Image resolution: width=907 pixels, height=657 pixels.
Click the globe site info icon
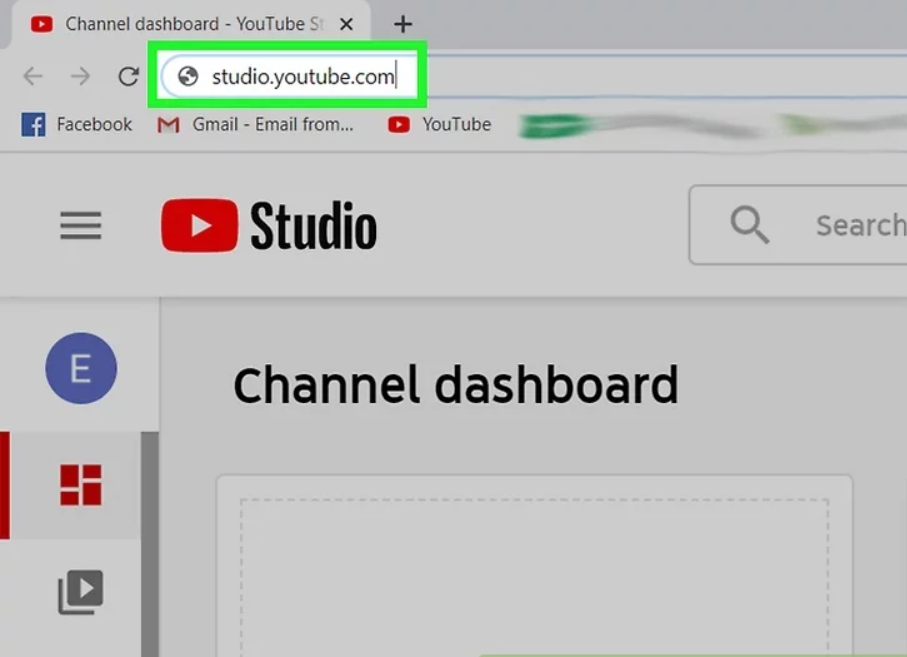tap(188, 76)
